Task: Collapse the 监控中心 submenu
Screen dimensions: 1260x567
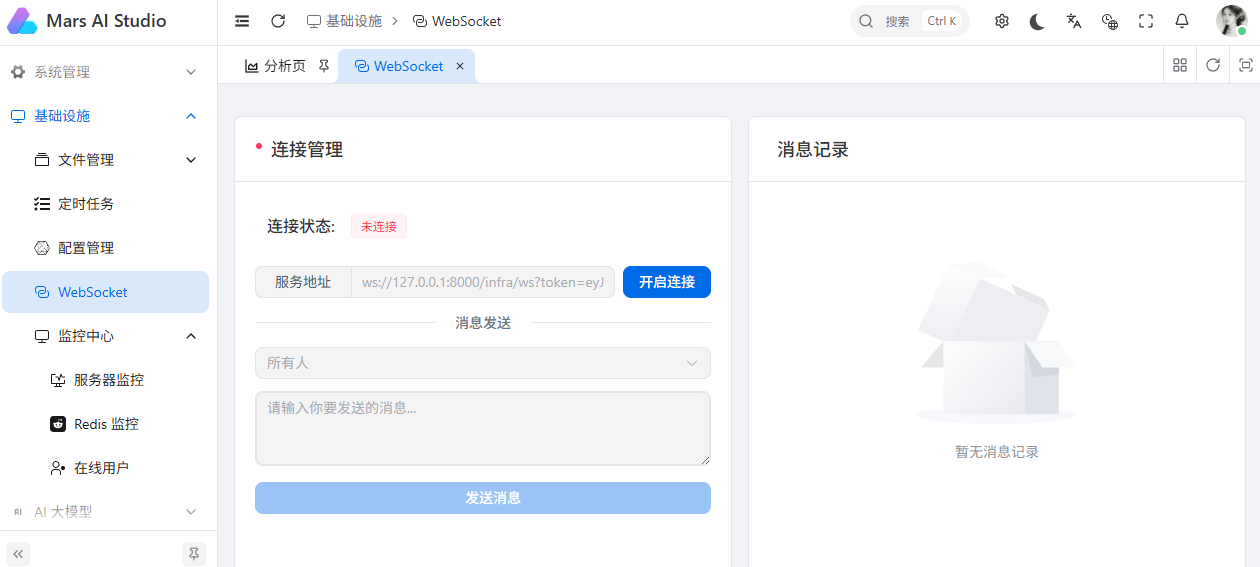Action: [x=105, y=336]
